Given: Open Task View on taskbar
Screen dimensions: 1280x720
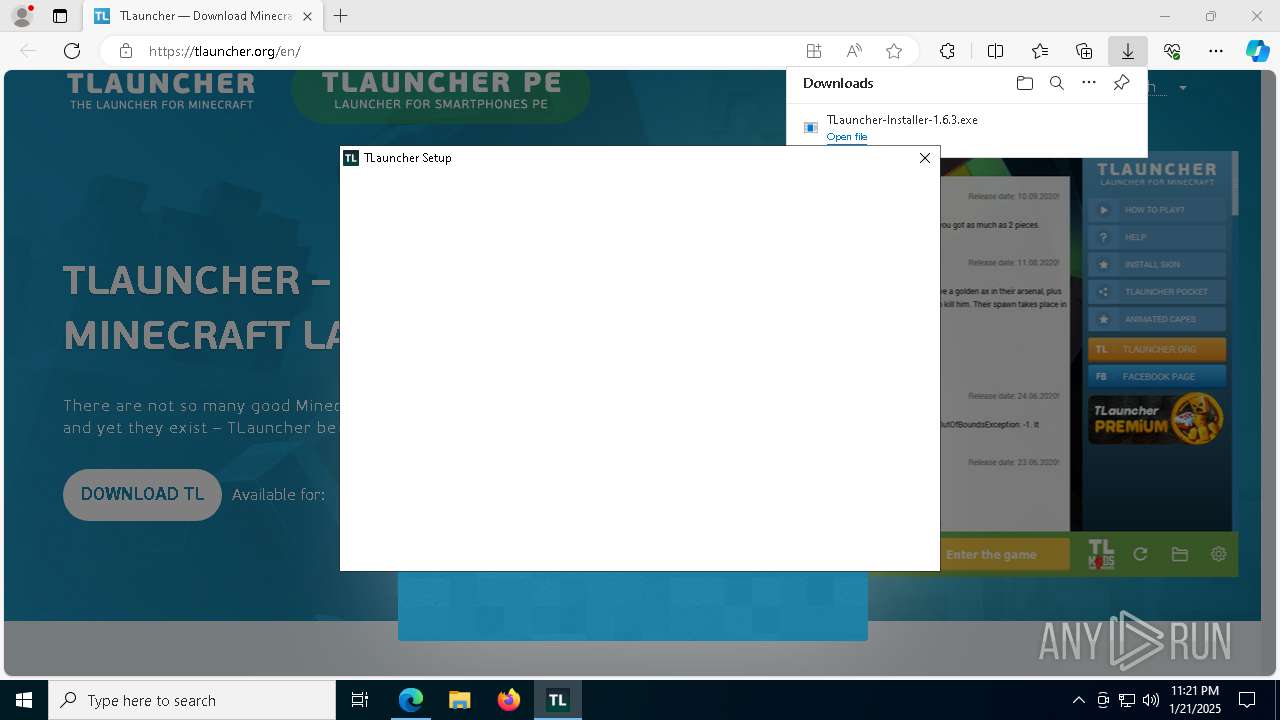Looking at the screenshot, I should pyautogui.click(x=360, y=700).
